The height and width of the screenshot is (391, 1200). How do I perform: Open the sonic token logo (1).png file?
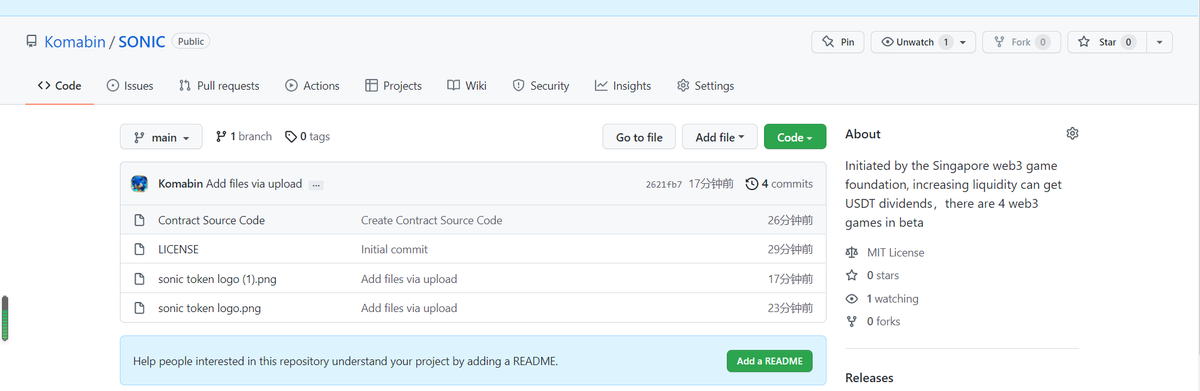(x=217, y=279)
